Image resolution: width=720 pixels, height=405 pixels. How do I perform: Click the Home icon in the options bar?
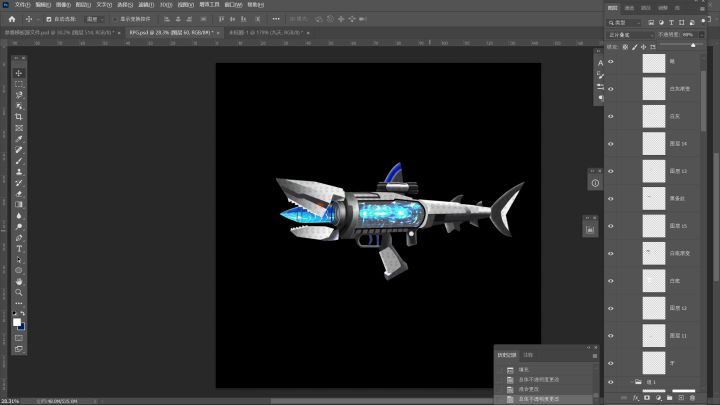click(11, 18)
